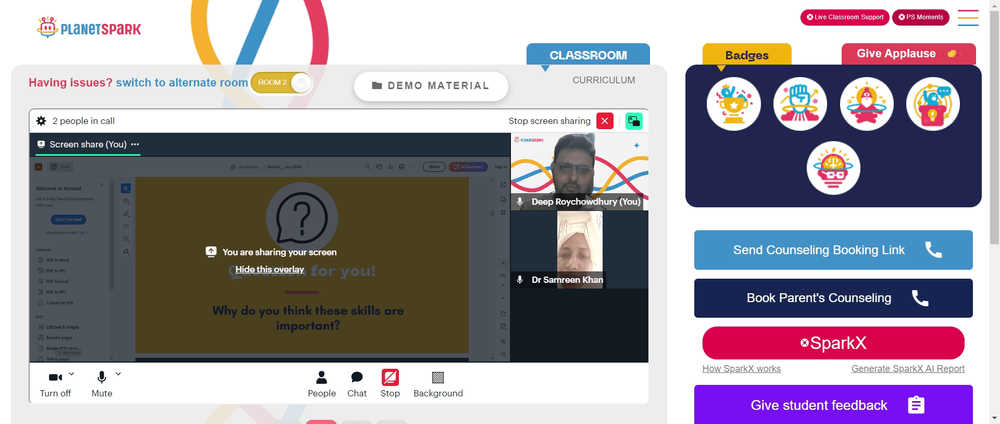1000x424 pixels.
Task: Award the raised fist badge
Action: (x=800, y=104)
